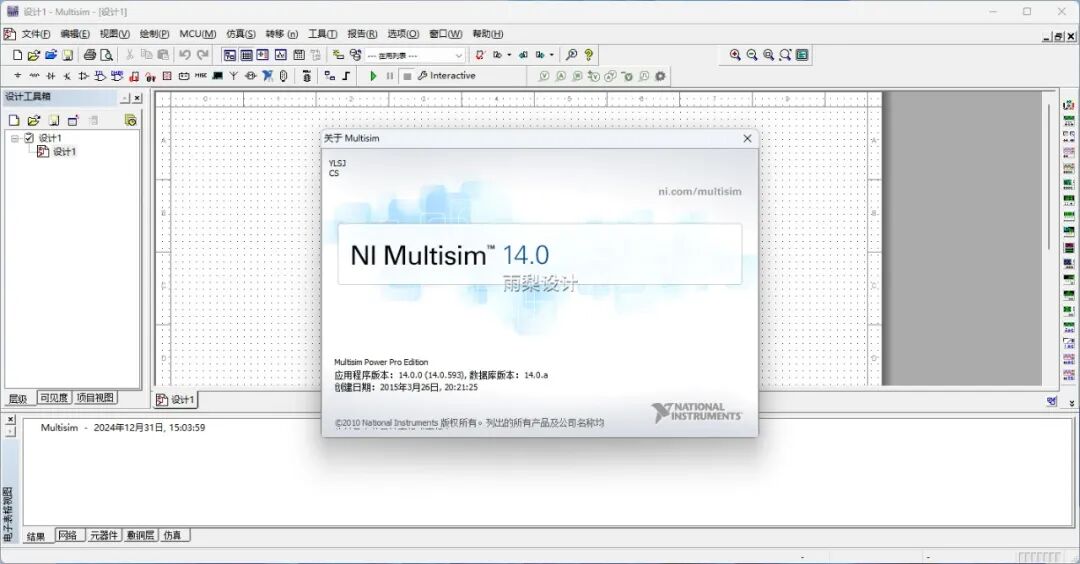Open the 帮助(H) menu

[x=488, y=34]
